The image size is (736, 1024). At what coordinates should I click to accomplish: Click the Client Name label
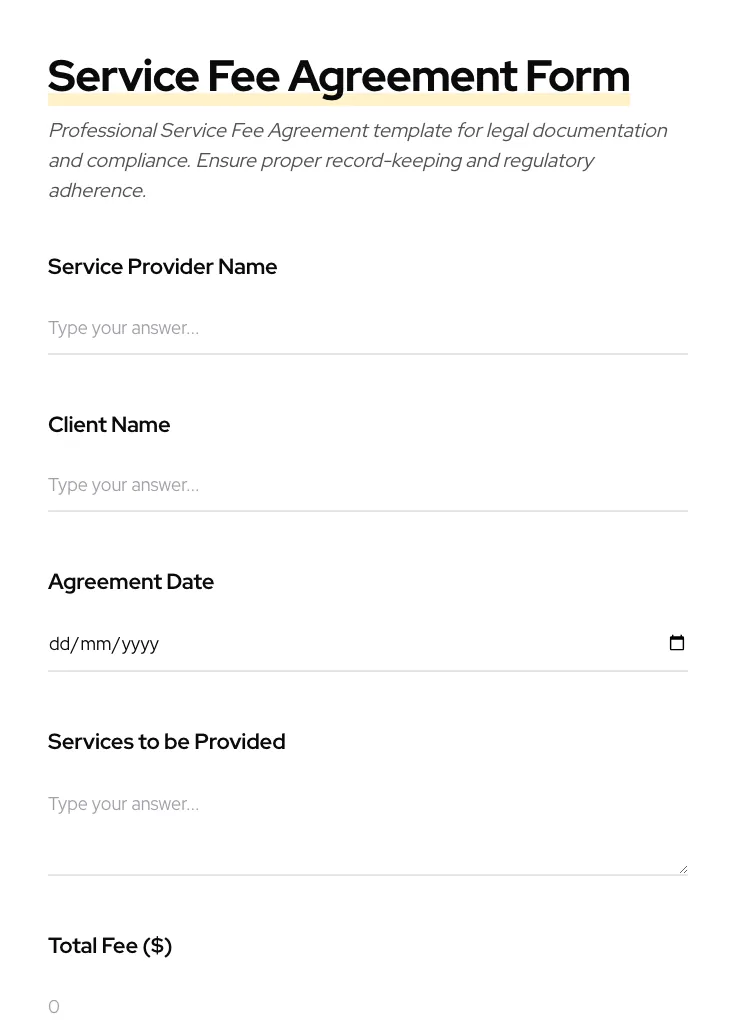click(x=109, y=424)
